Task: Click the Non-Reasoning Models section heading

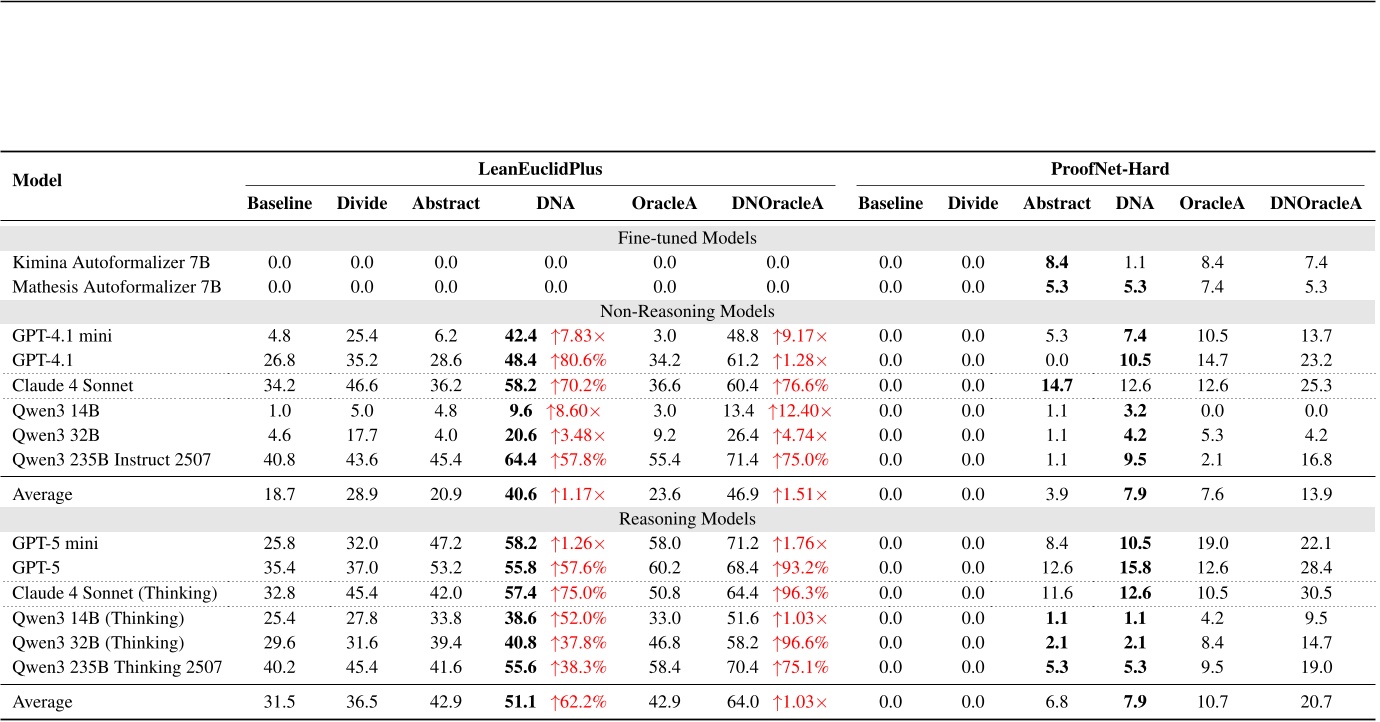Action: click(689, 311)
